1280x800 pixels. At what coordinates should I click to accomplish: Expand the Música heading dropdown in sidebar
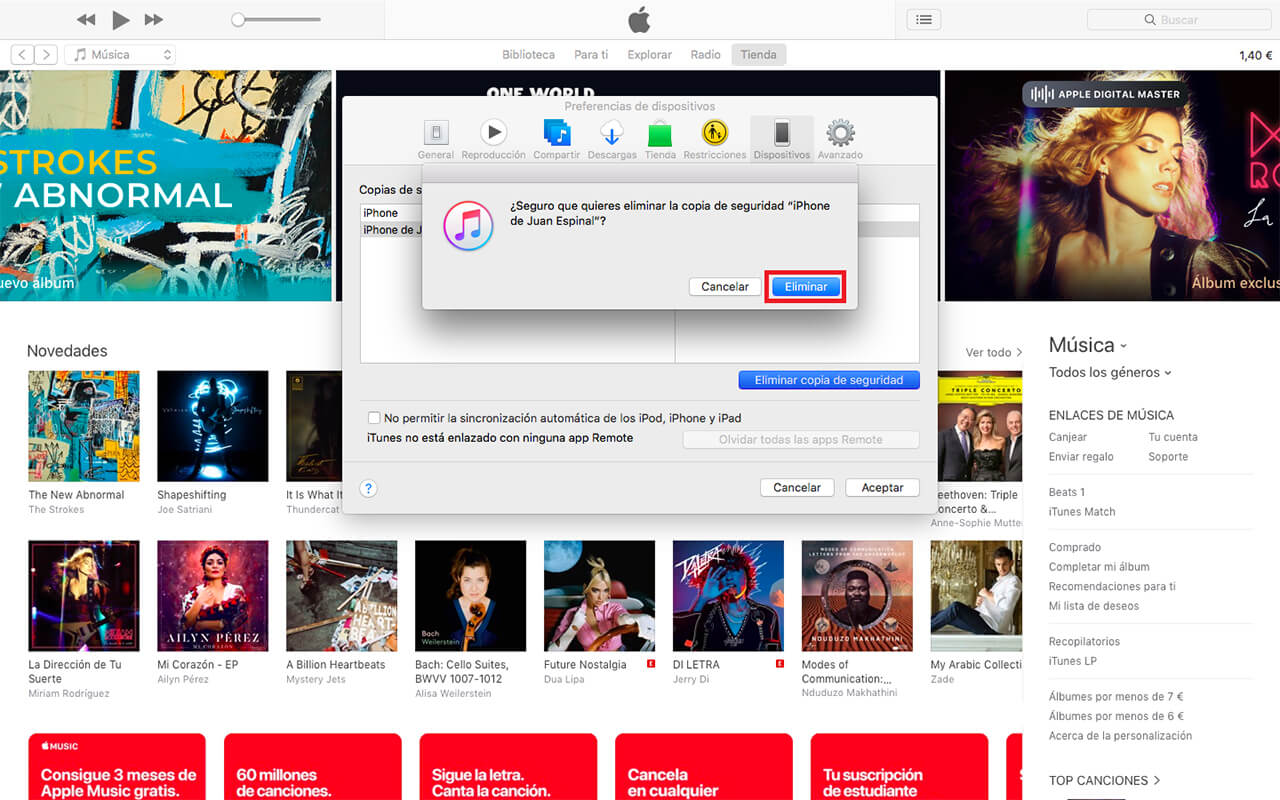click(1088, 345)
